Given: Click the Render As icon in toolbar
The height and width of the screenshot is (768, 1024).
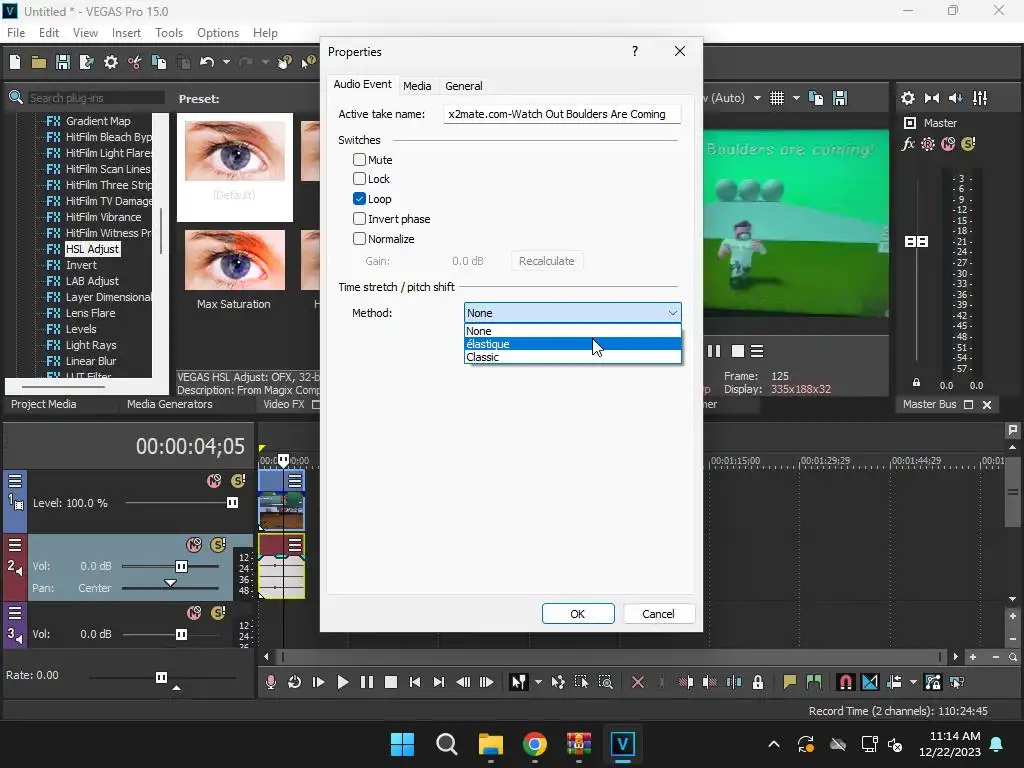Looking at the screenshot, I should click(x=86, y=62).
